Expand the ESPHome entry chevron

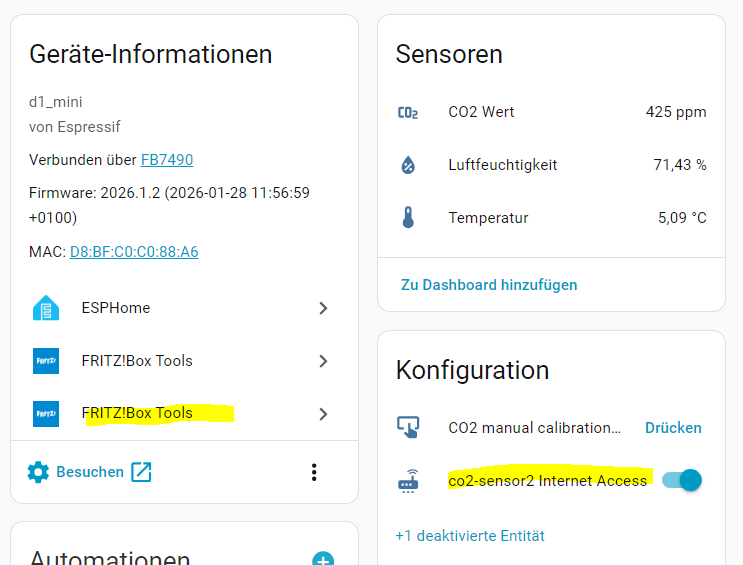323,308
